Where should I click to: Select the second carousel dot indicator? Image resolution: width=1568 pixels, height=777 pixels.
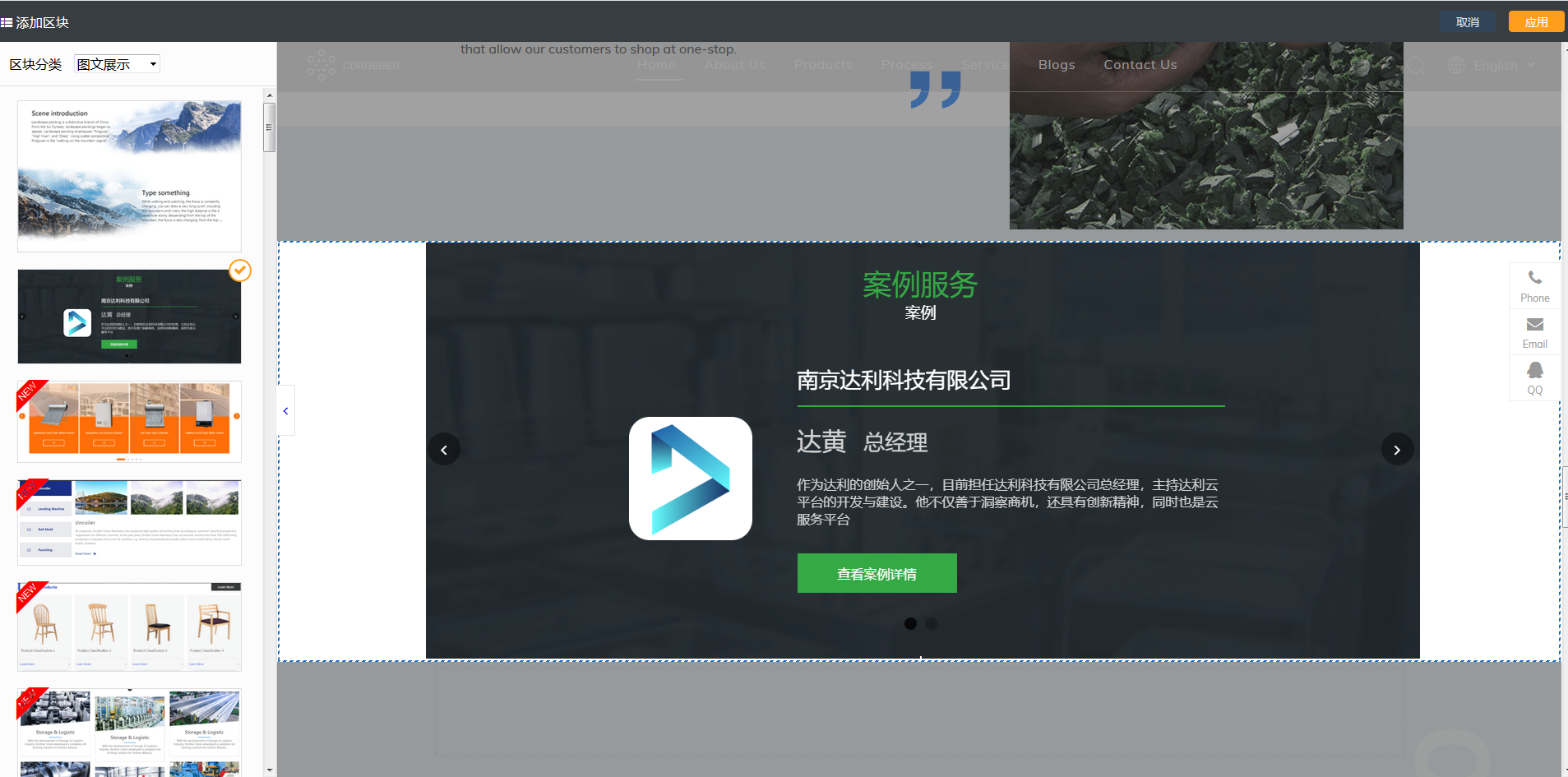[931, 623]
